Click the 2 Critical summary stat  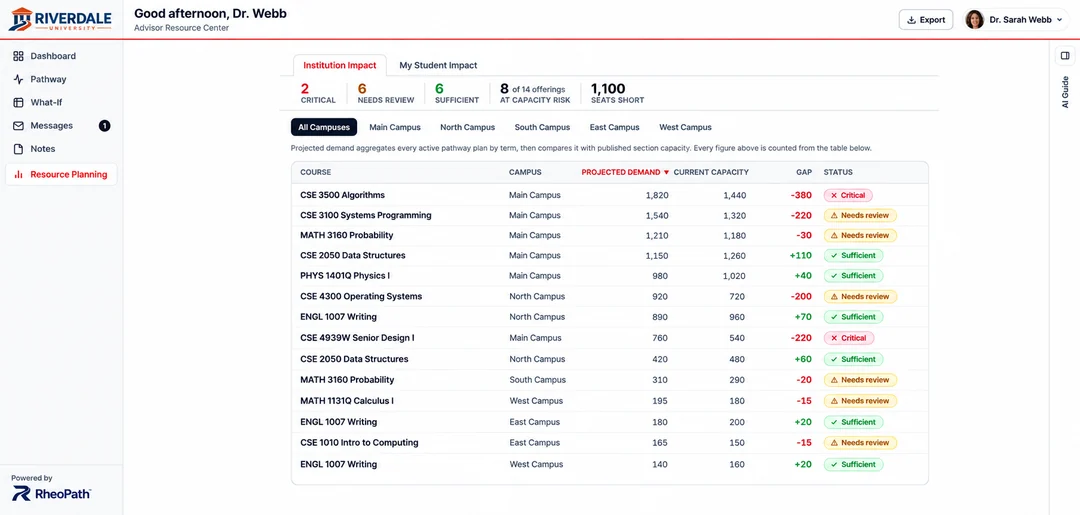coord(318,94)
